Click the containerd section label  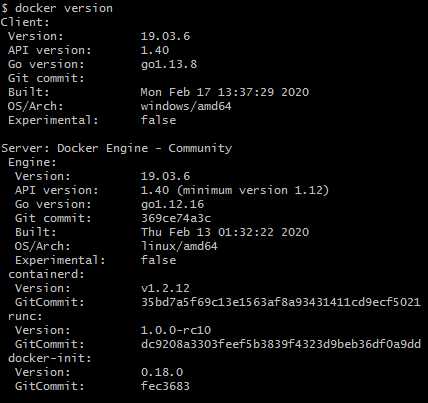pyautogui.click(x=46, y=274)
